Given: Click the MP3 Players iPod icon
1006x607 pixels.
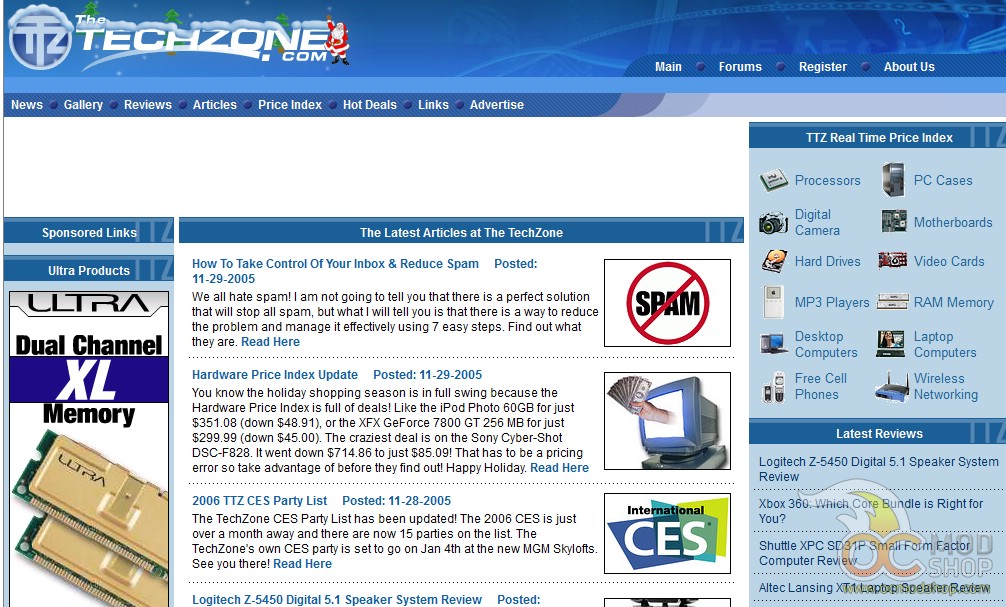Looking at the screenshot, I should click(x=773, y=302).
